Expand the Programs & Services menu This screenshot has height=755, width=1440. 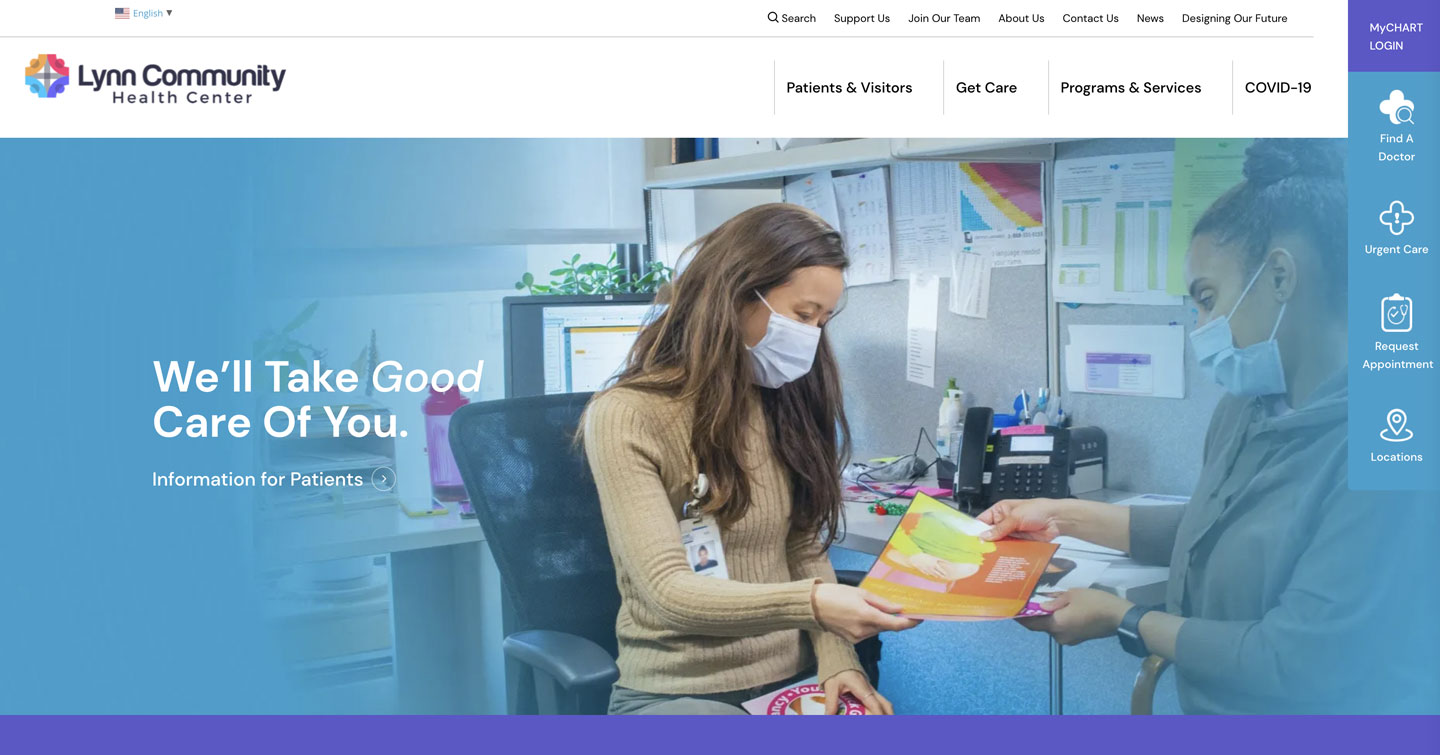(1130, 88)
